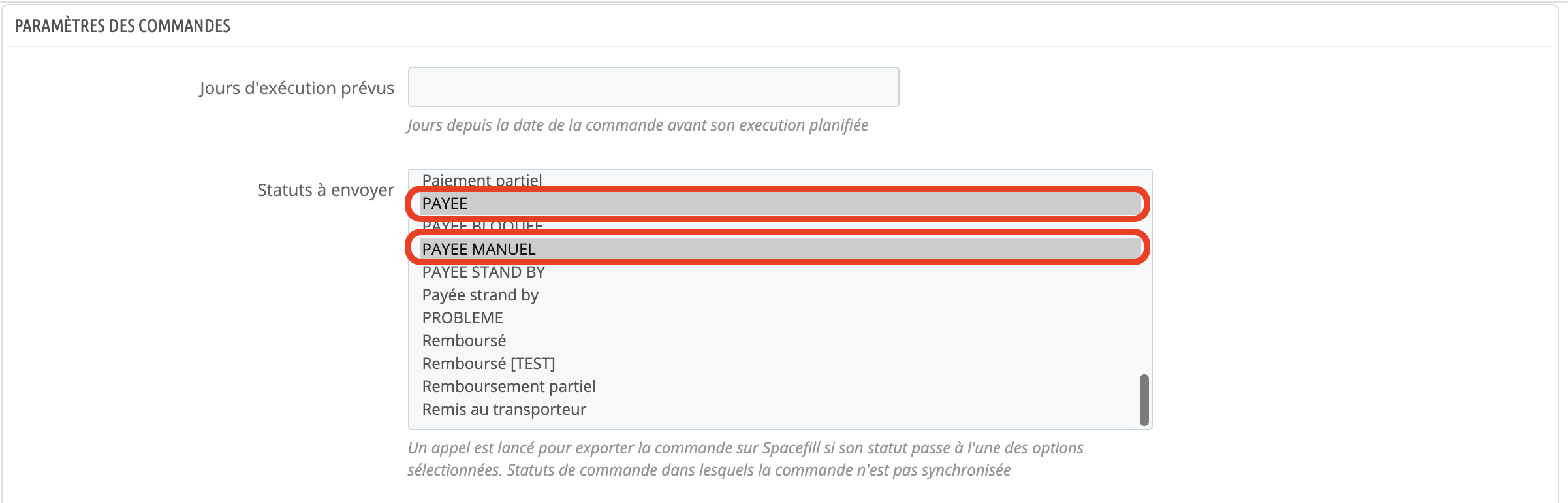Screen dimensions: 1568x503
Task: Select the Remis au transporteur status
Action: pos(504,410)
